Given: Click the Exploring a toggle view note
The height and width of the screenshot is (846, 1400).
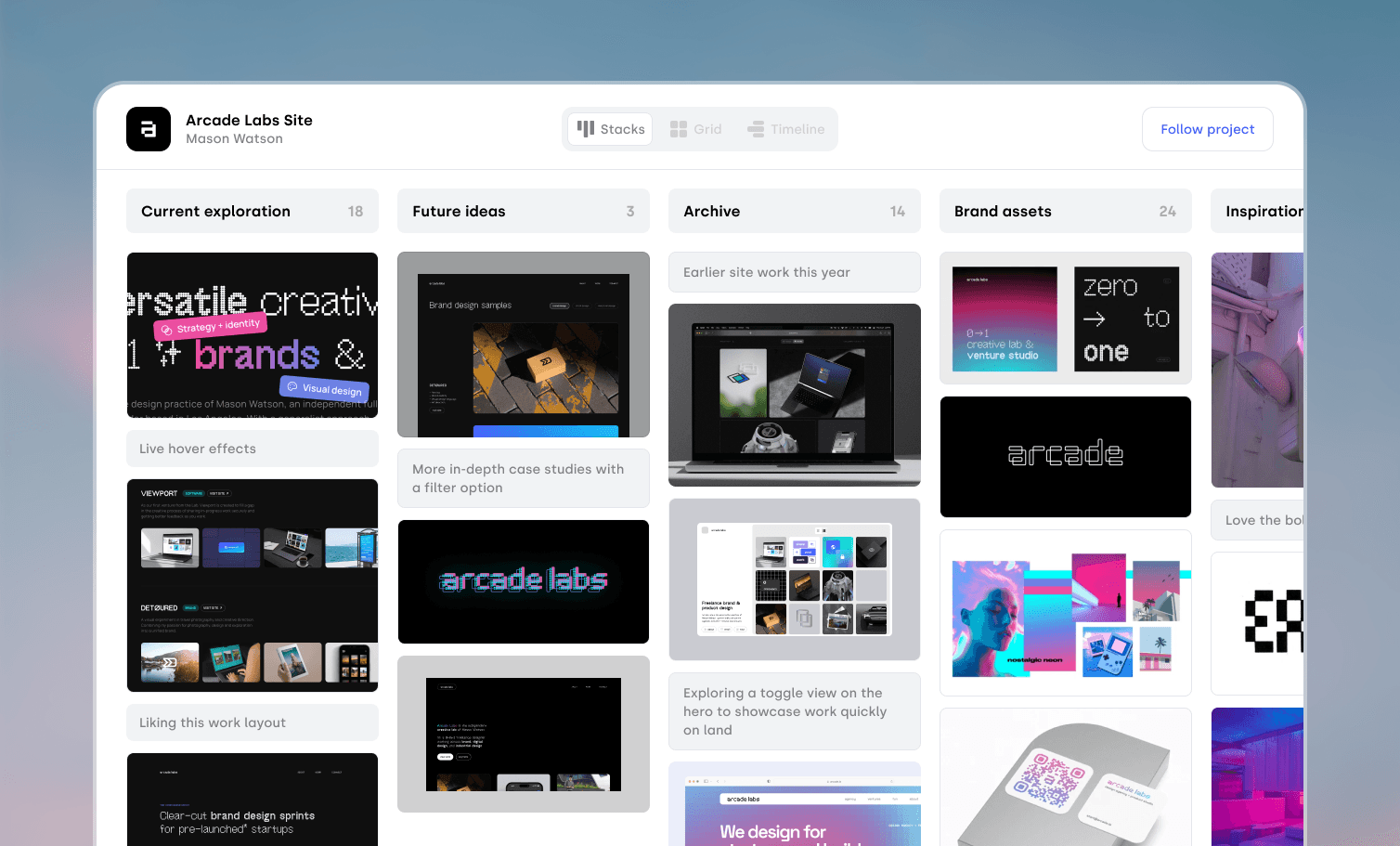Looking at the screenshot, I should [x=795, y=711].
